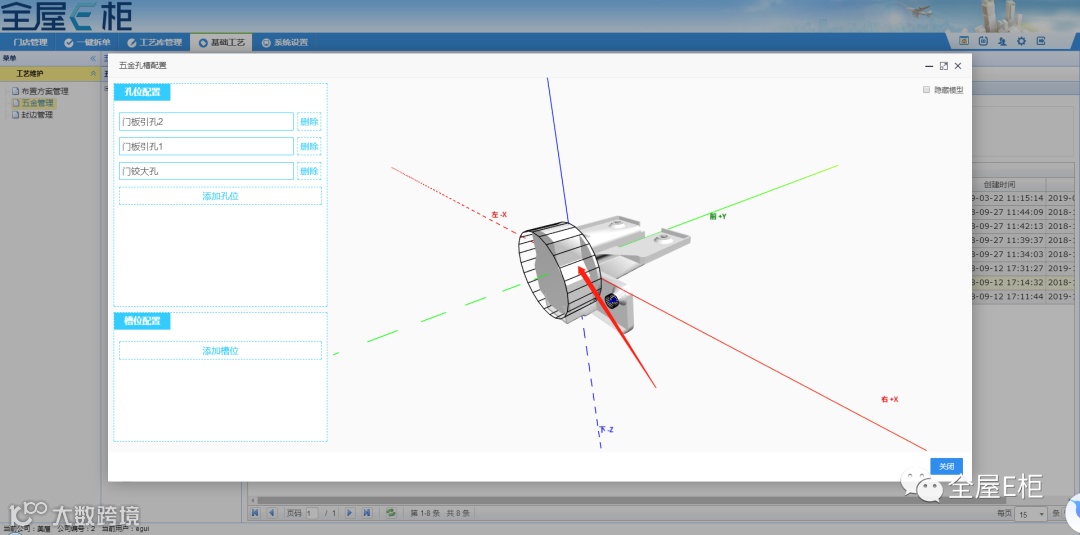This screenshot has width=1080, height=535.
Task: Focus the 门板引孔2 input field
Action: (206, 122)
